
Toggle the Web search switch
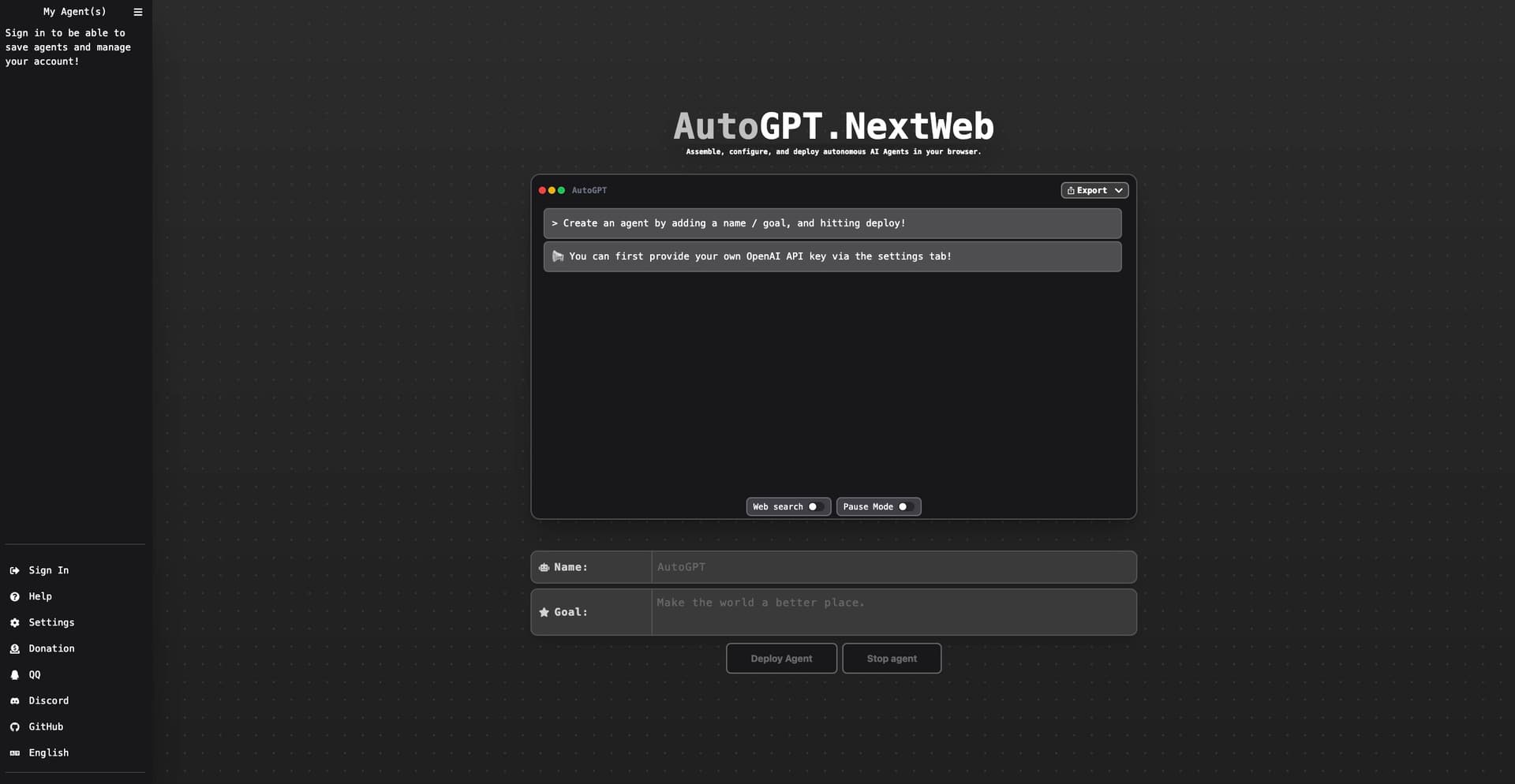[816, 506]
